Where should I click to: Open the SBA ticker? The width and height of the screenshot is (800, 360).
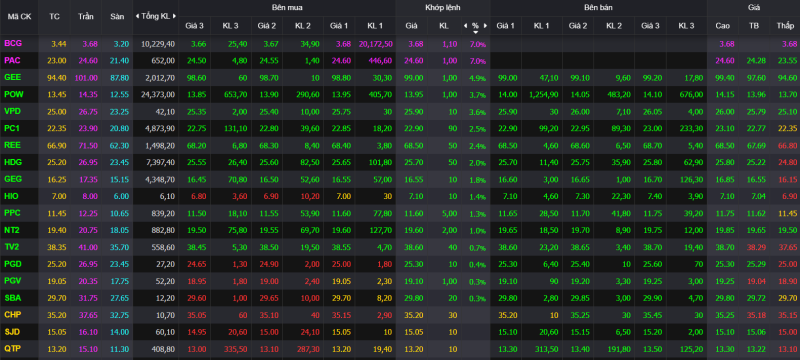click(12, 298)
